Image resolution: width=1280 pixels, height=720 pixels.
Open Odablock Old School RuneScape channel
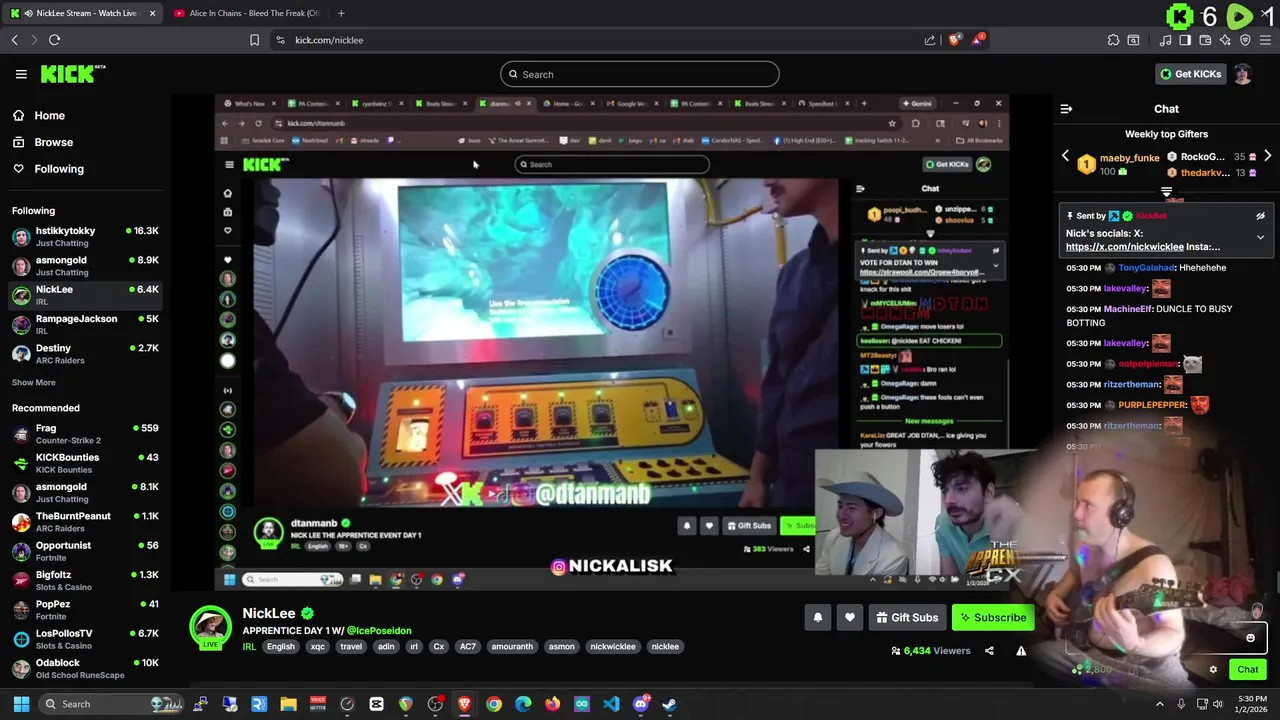click(85, 669)
